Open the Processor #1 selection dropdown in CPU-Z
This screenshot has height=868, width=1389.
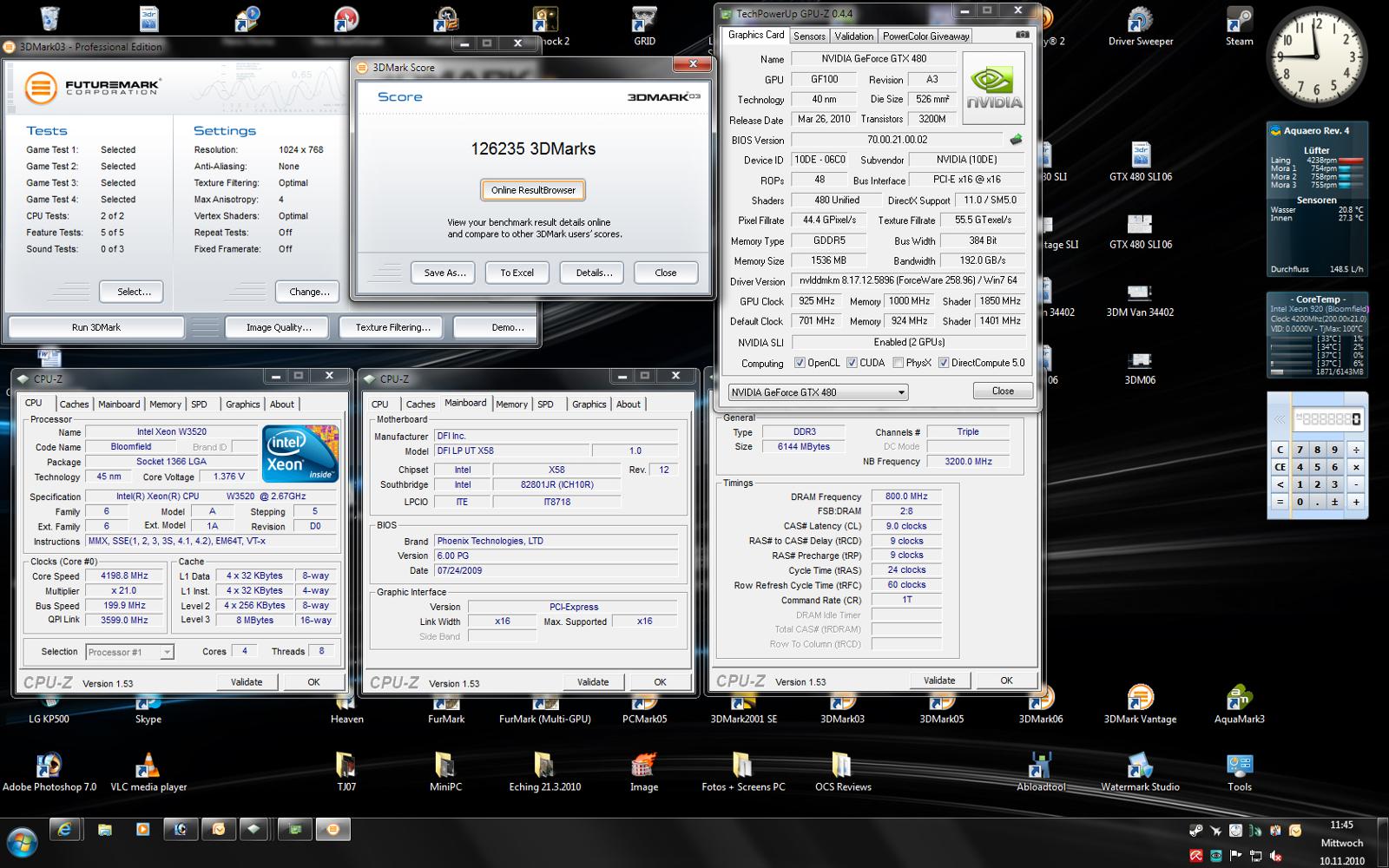tap(167, 652)
